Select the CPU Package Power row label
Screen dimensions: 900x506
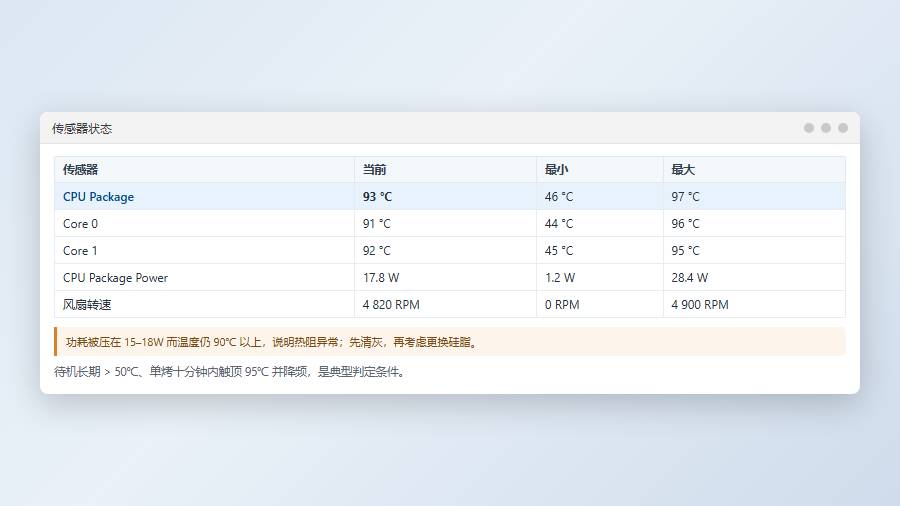coord(115,278)
